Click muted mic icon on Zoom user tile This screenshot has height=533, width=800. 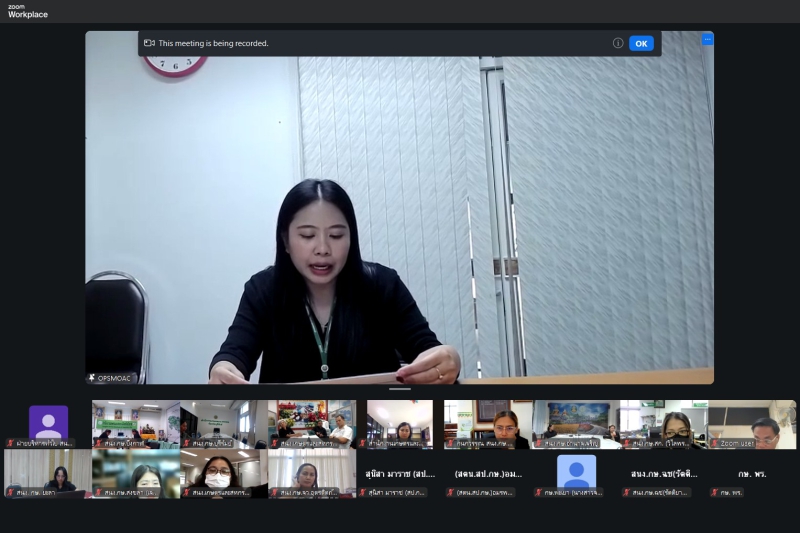[714, 443]
